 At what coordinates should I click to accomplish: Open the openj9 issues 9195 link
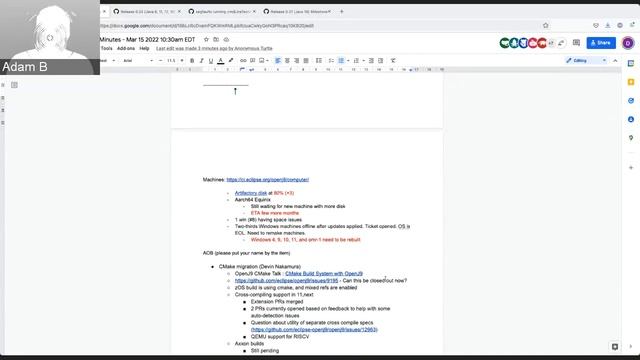(287, 281)
